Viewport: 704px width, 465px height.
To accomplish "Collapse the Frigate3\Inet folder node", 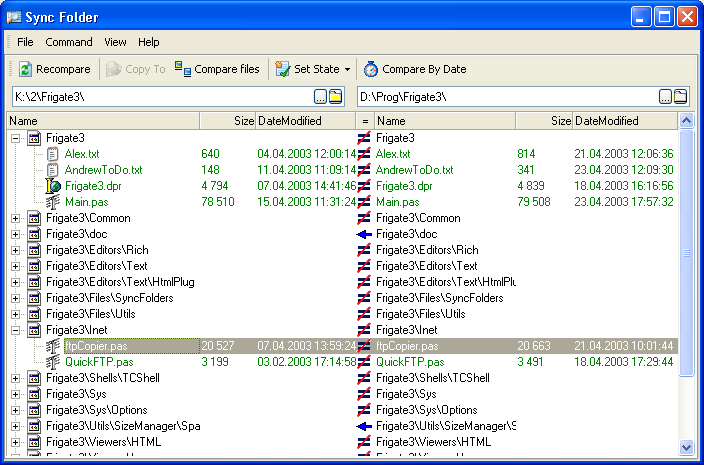I will point(16,330).
